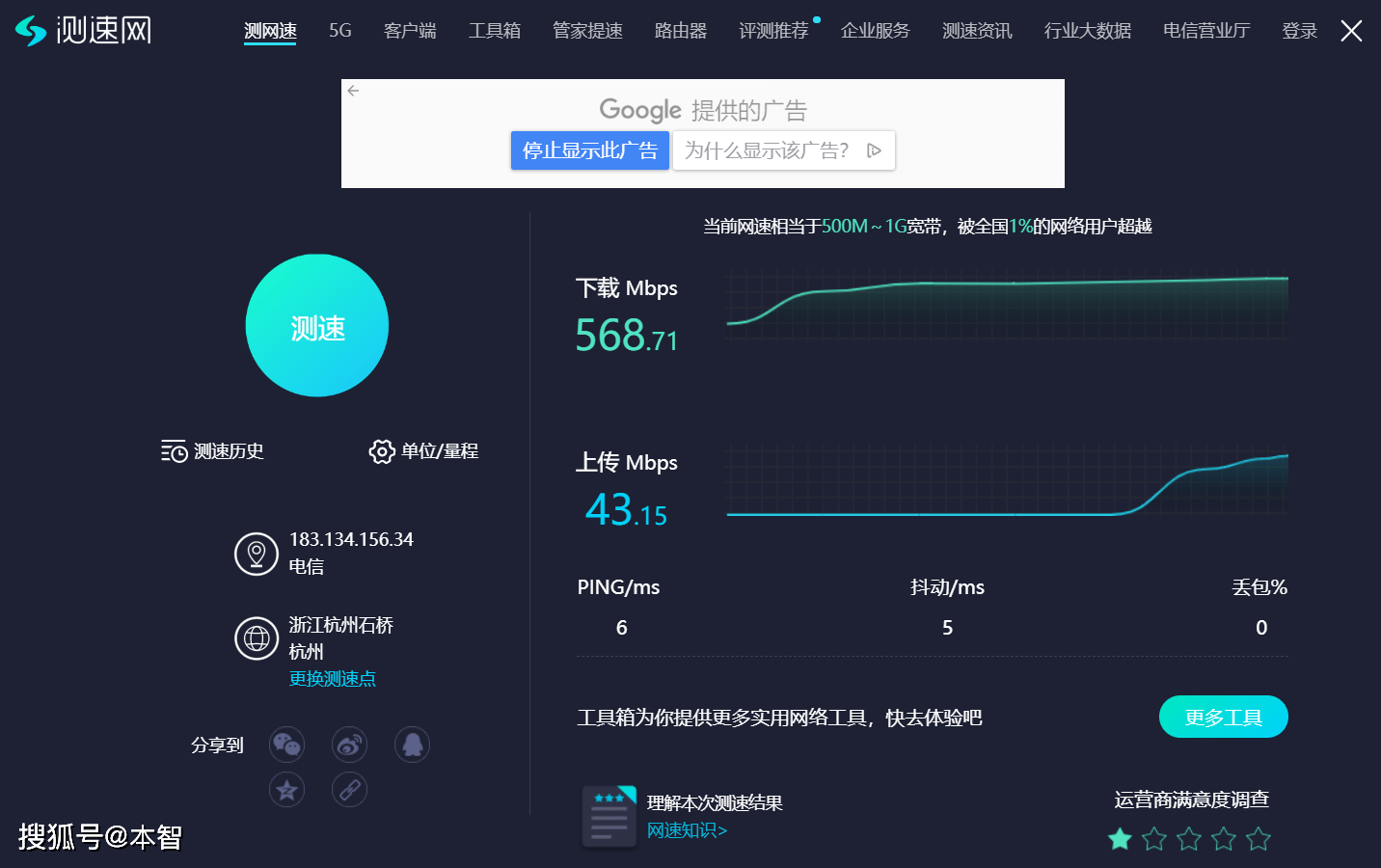This screenshot has width=1381, height=868.
Task: Click the location pin icon beside IP address
Action: (x=257, y=554)
